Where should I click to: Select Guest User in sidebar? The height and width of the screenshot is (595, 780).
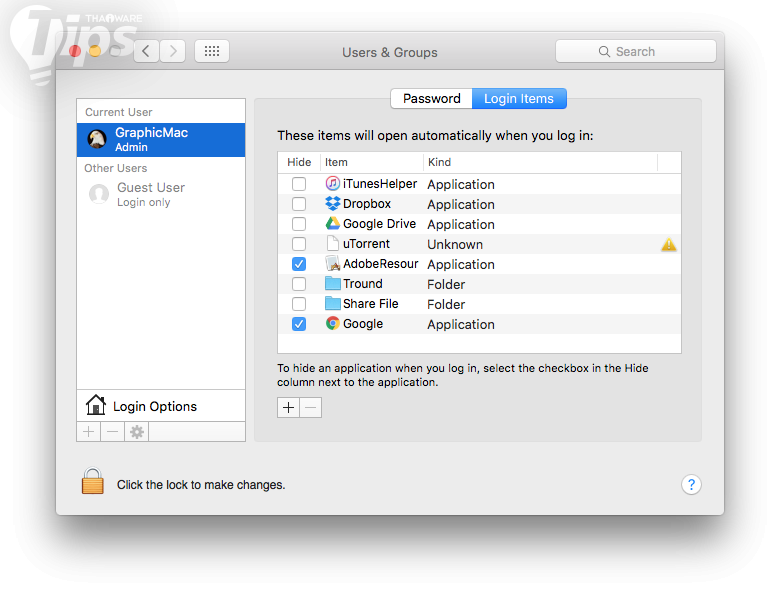pyautogui.click(x=161, y=194)
